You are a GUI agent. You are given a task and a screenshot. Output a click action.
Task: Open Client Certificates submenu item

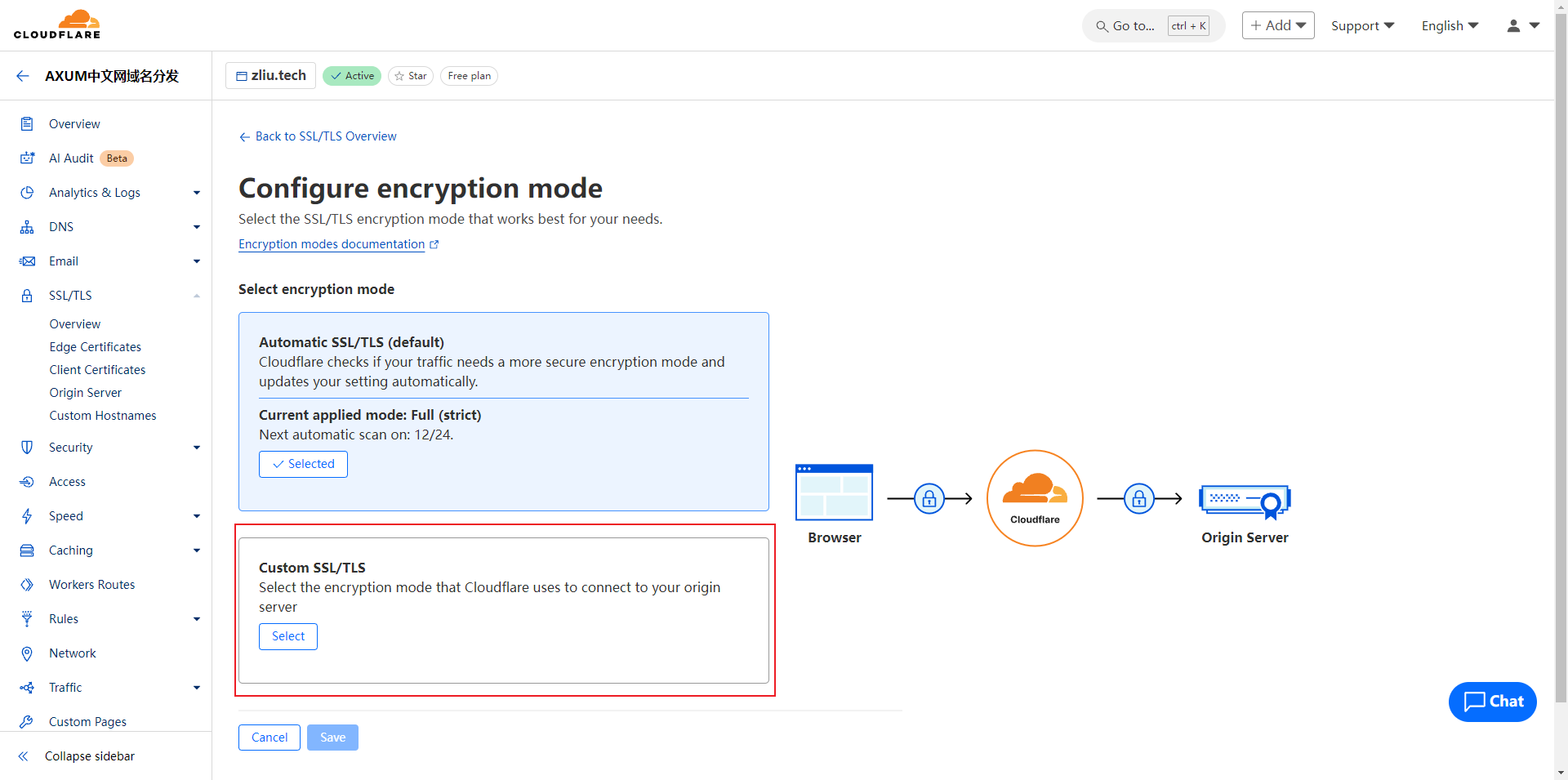[97, 370]
